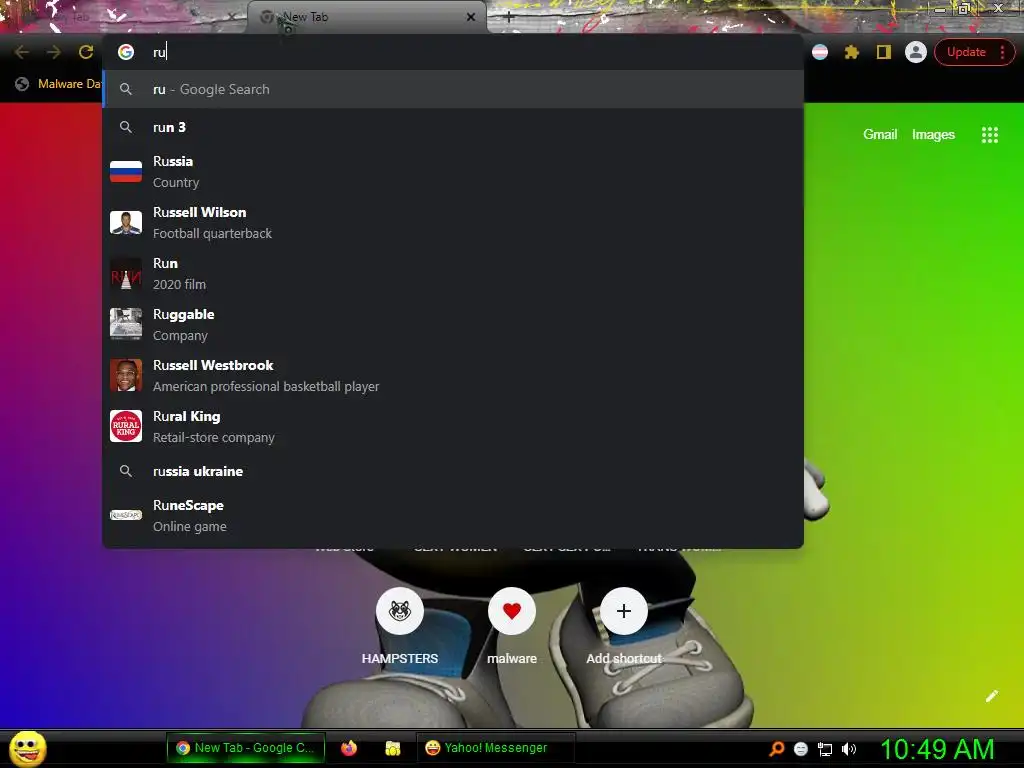The height and width of the screenshot is (768, 1024).
Task: Select the Russia country suggestion
Action: tap(453, 172)
